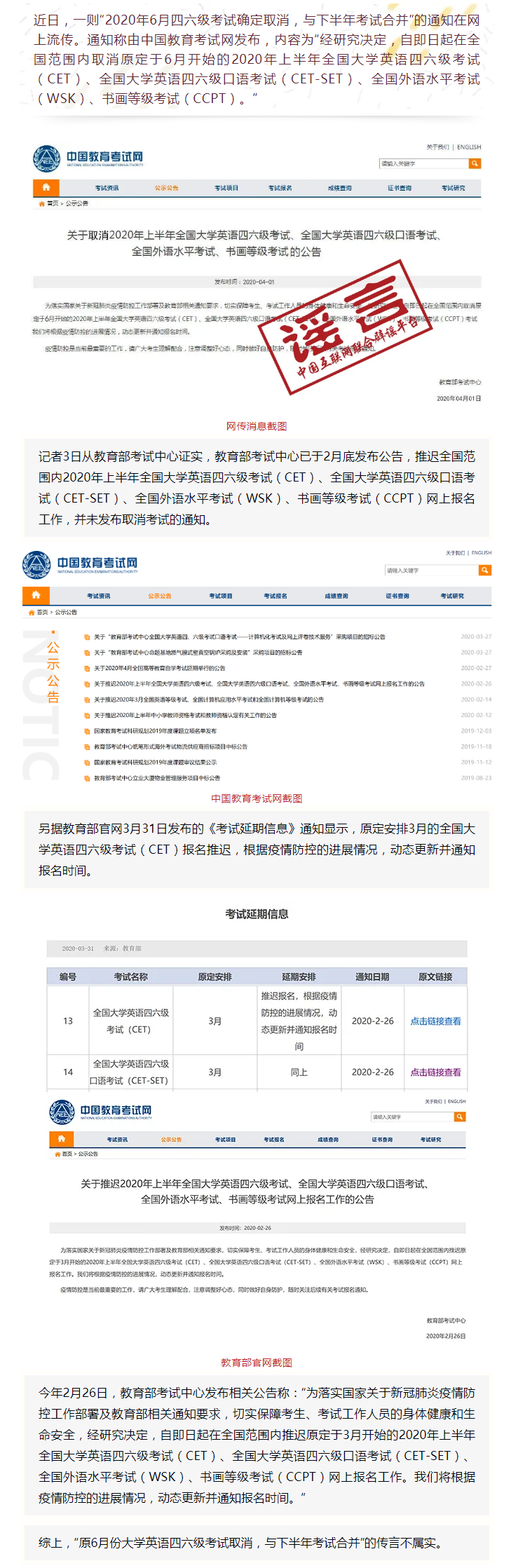The width and height of the screenshot is (511, 1568).
Task: Click the keyword search field in the 关于推迟 announcement screenshot
Action: click(x=412, y=1117)
